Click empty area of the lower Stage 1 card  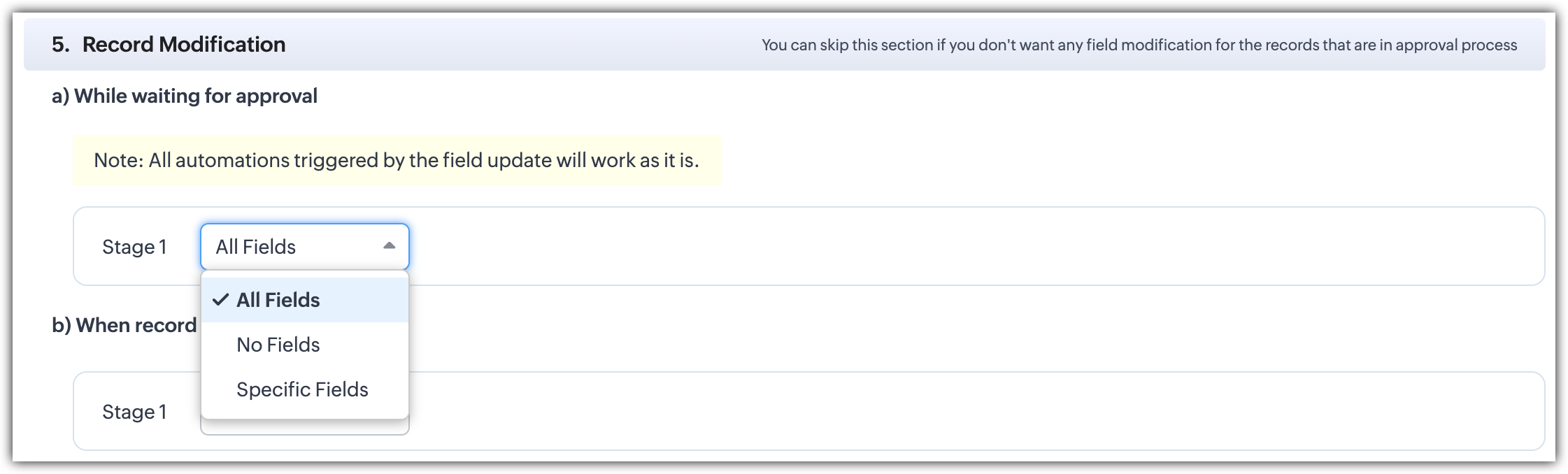pos(909,411)
